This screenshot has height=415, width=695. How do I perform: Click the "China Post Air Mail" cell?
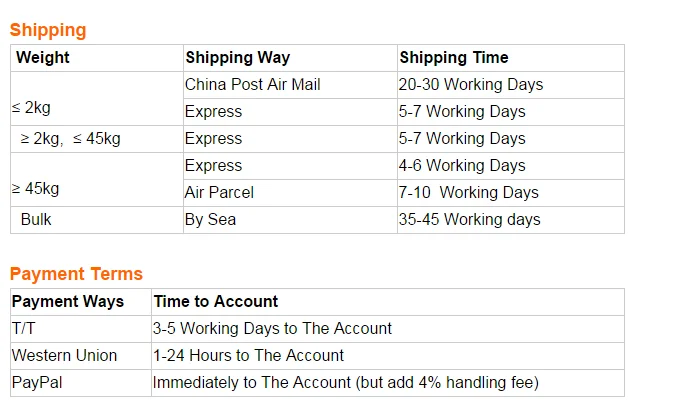pyautogui.click(x=252, y=85)
